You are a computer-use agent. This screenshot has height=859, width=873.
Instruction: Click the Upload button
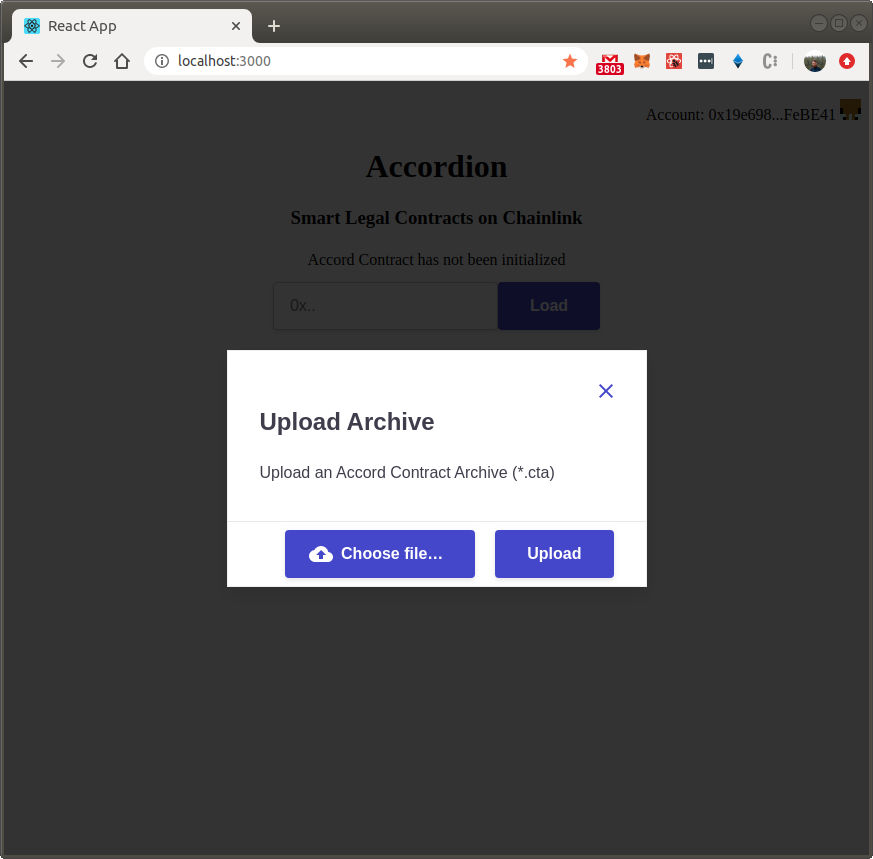click(x=554, y=553)
